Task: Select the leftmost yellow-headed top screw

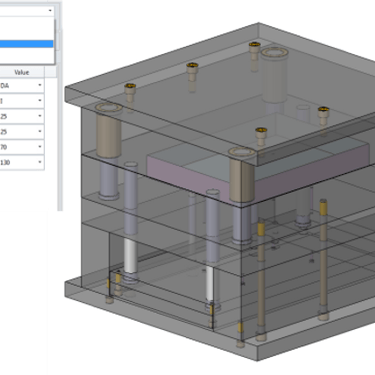Action: (x=130, y=93)
